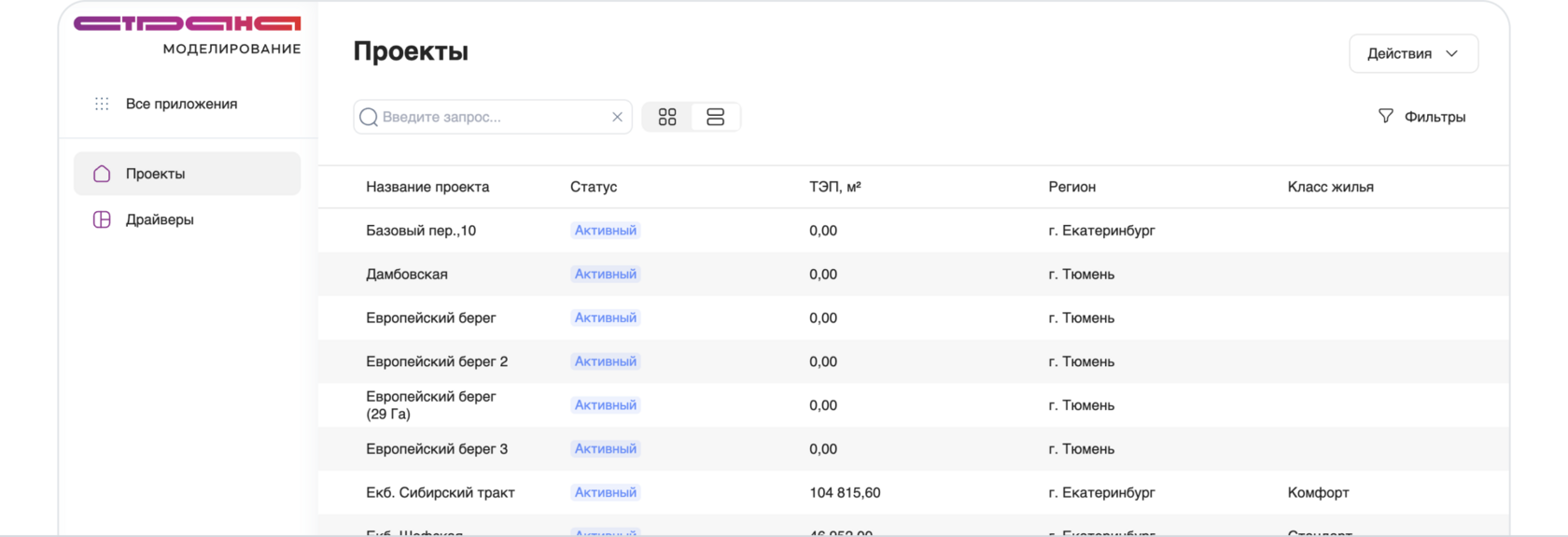Click the Drivers icon in sidebar
Viewport: 1568px width, 537px height.
click(x=102, y=219)
